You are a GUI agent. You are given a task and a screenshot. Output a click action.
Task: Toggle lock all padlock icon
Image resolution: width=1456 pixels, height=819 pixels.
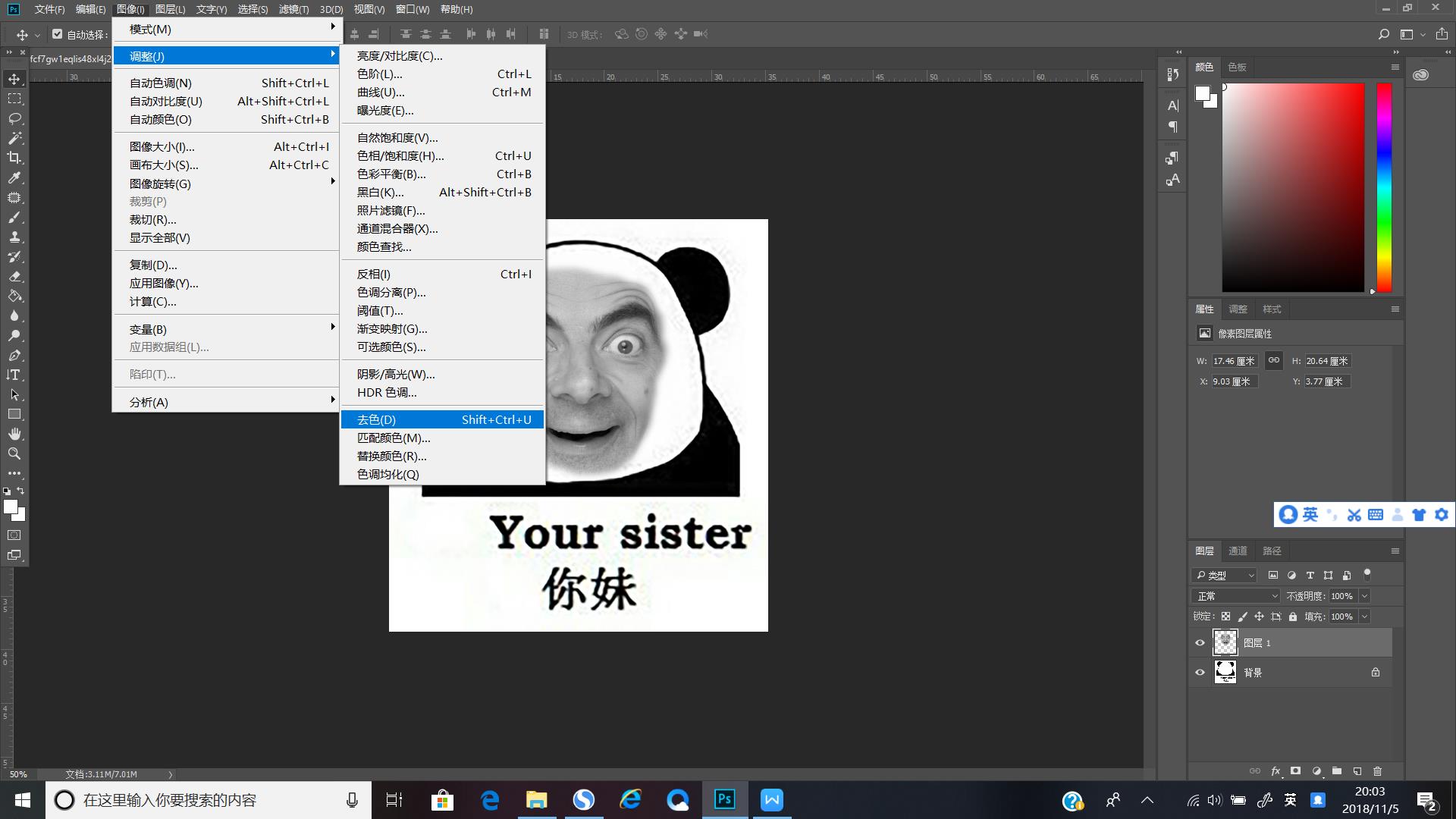pos(1293,617)
